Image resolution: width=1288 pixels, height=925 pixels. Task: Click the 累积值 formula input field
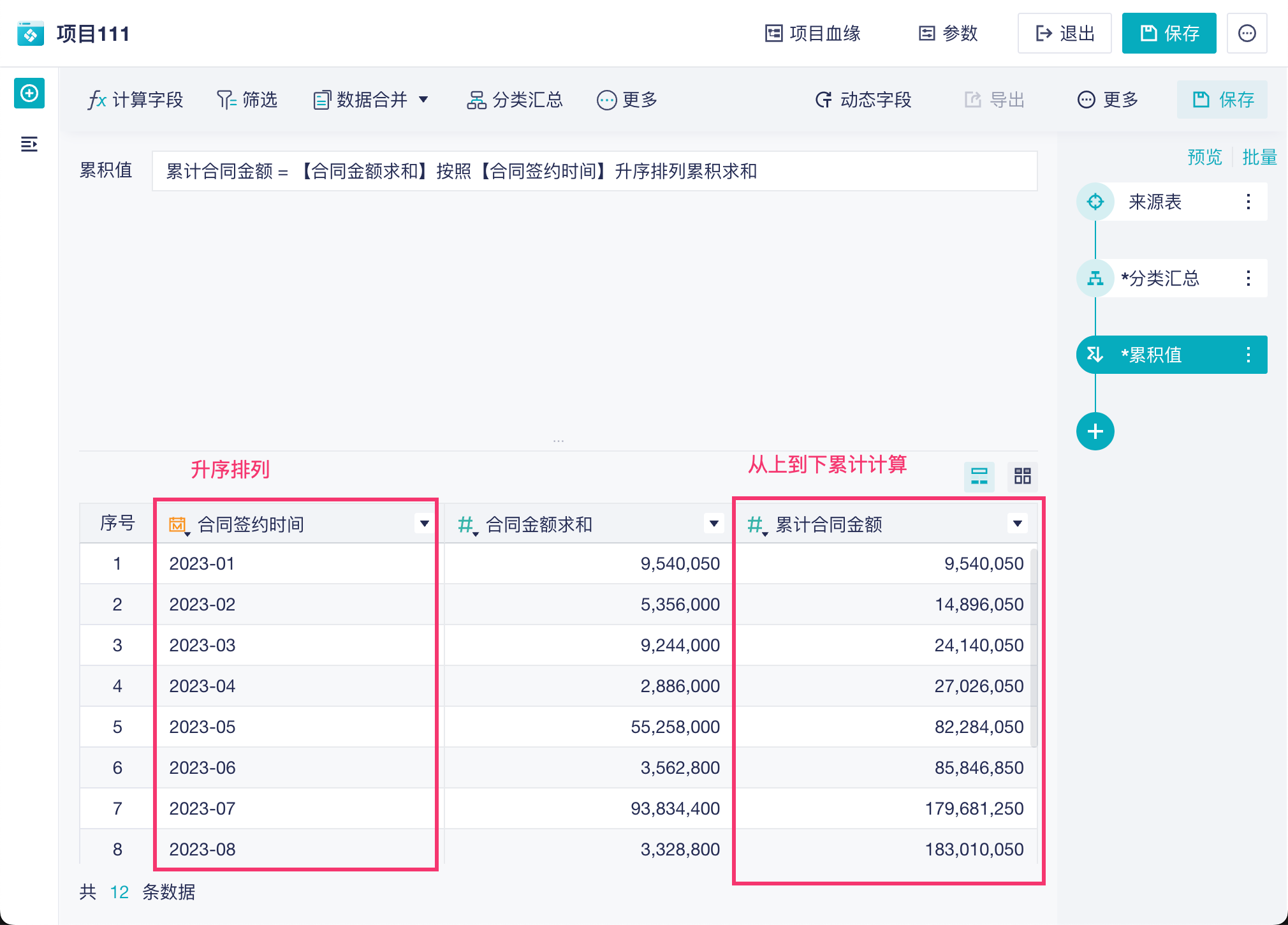click(x=594, y=171)
